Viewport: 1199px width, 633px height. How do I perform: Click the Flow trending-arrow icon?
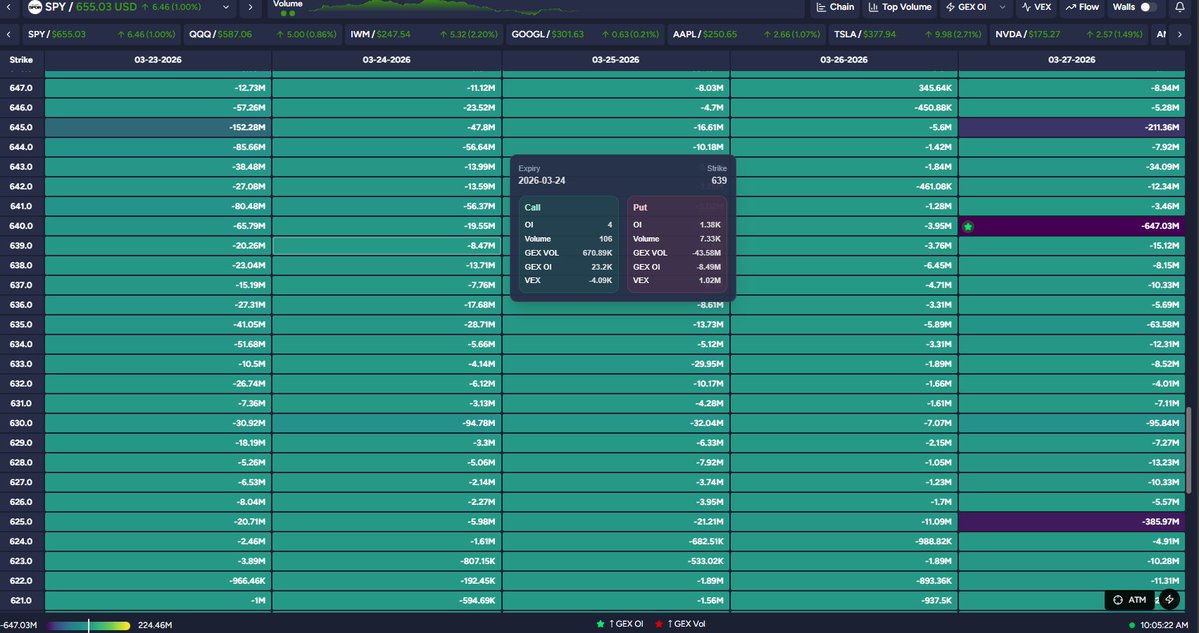coord(1070,8)
